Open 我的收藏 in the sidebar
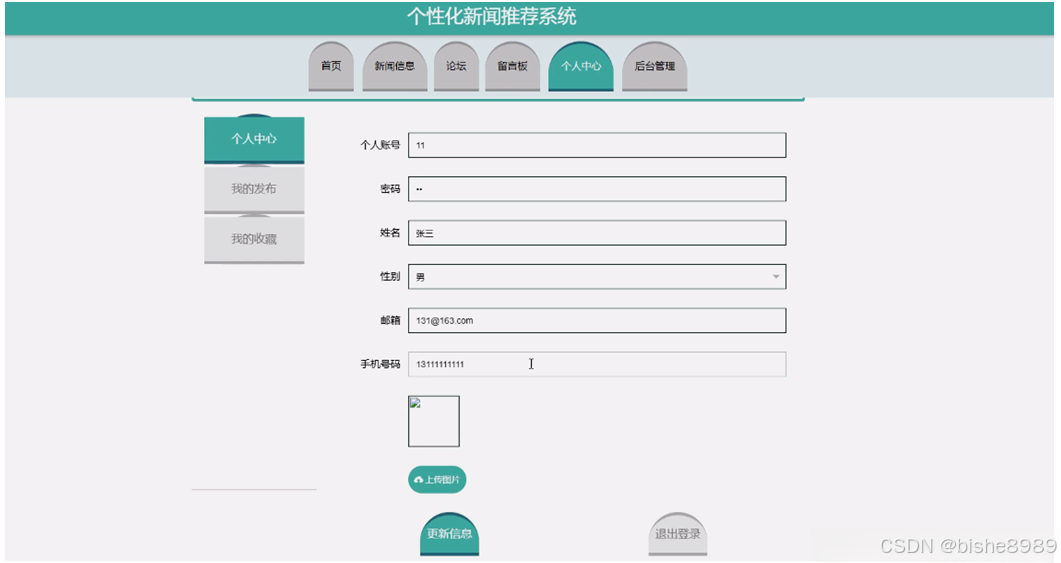This screenshot has height=563, width=1061. tap(254, 240)
